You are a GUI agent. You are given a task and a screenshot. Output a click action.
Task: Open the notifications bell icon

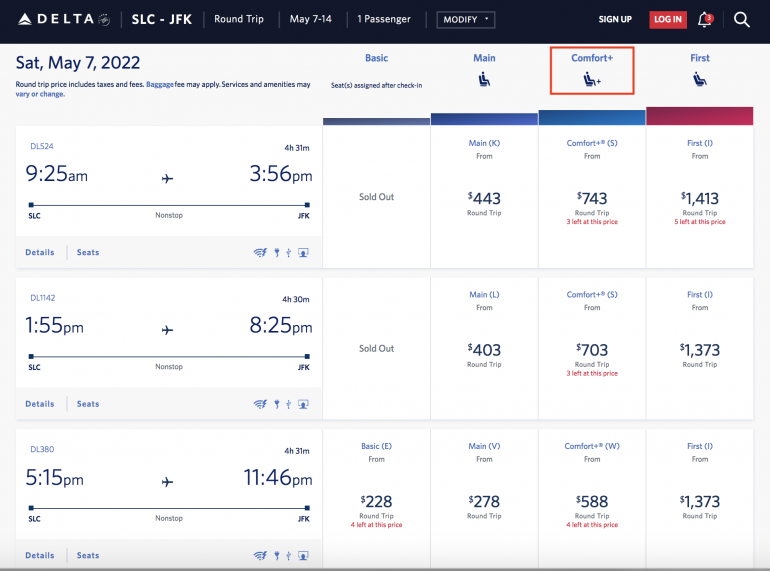(x=705, y=19)
